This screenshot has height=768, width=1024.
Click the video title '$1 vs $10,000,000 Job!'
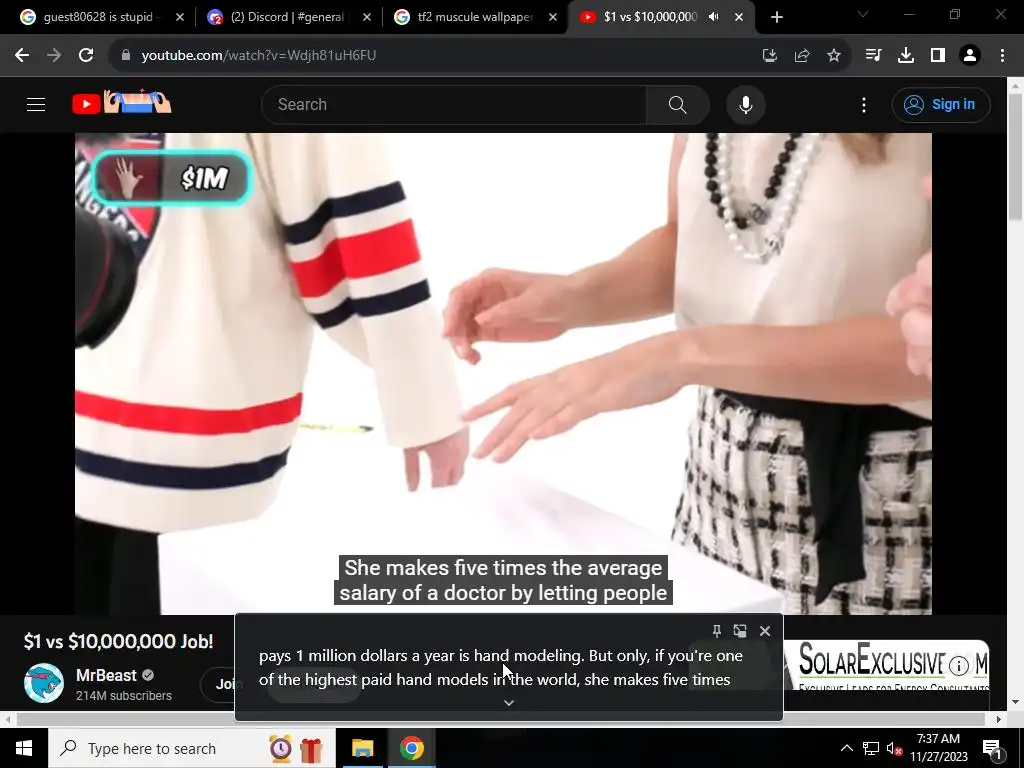point(118,641)
